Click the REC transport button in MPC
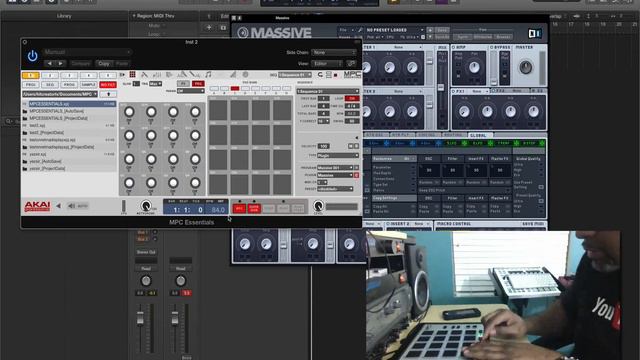 (239, 209)
